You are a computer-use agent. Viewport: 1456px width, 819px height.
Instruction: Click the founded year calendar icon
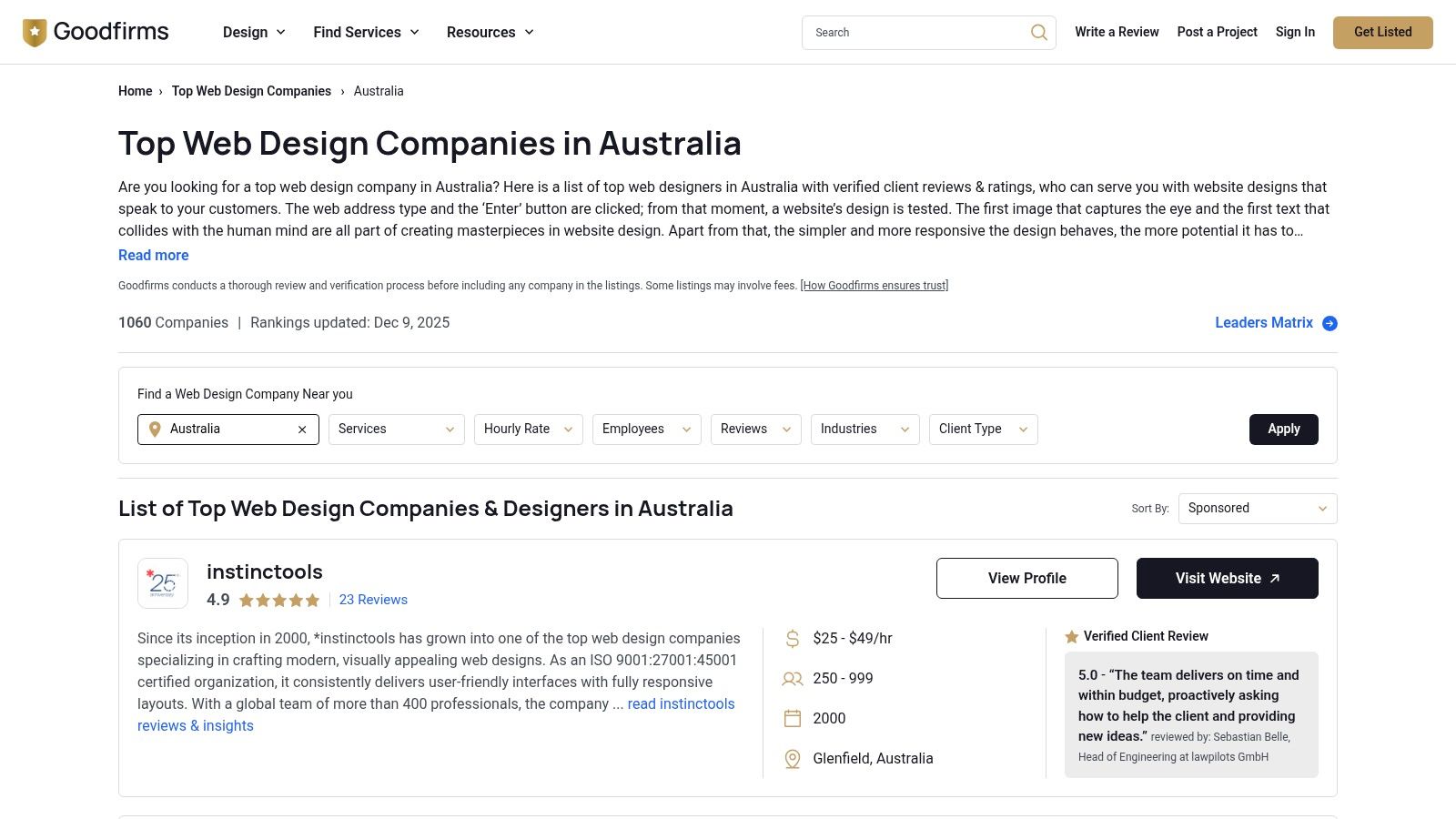793,719
